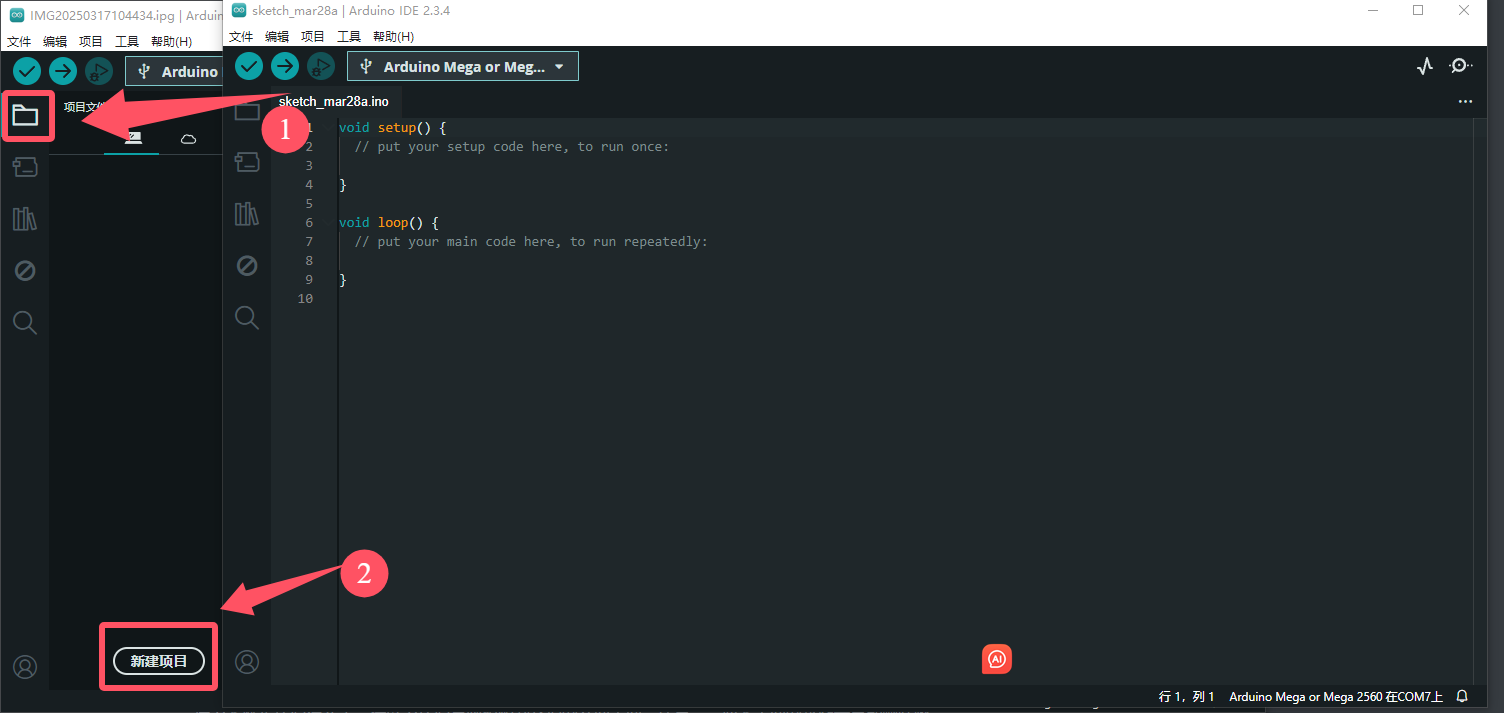Click 行 1, 列 1 cursor position indicator
1504x713 pixels.
1186,696
